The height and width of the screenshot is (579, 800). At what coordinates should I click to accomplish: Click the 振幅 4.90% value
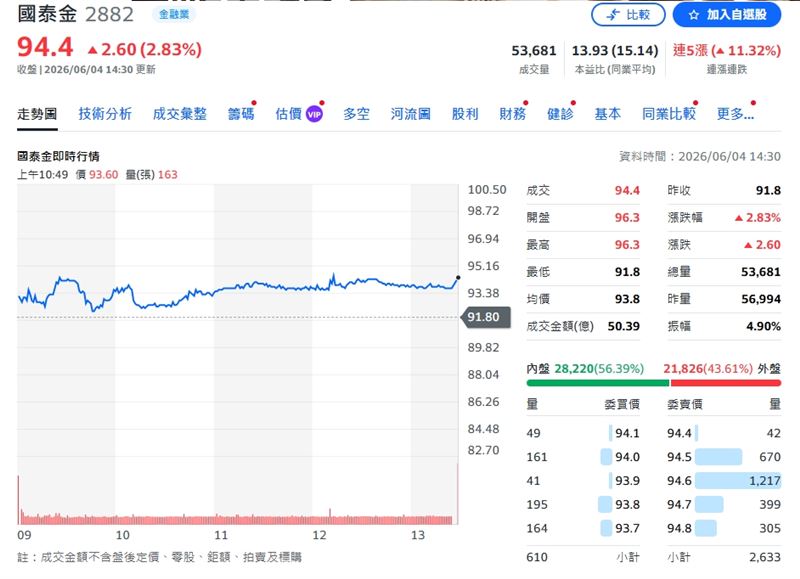pyautogui.click(x=763, y=326)
